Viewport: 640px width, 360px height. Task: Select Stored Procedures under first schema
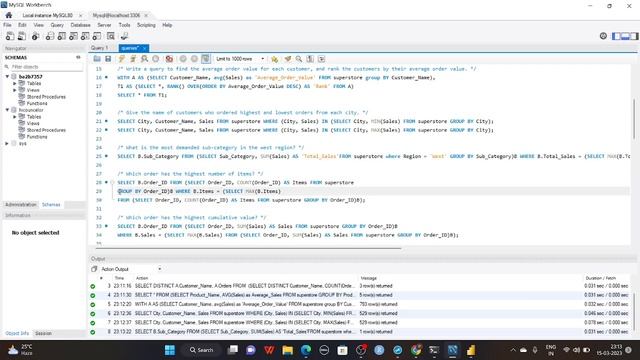click(46, 97)
